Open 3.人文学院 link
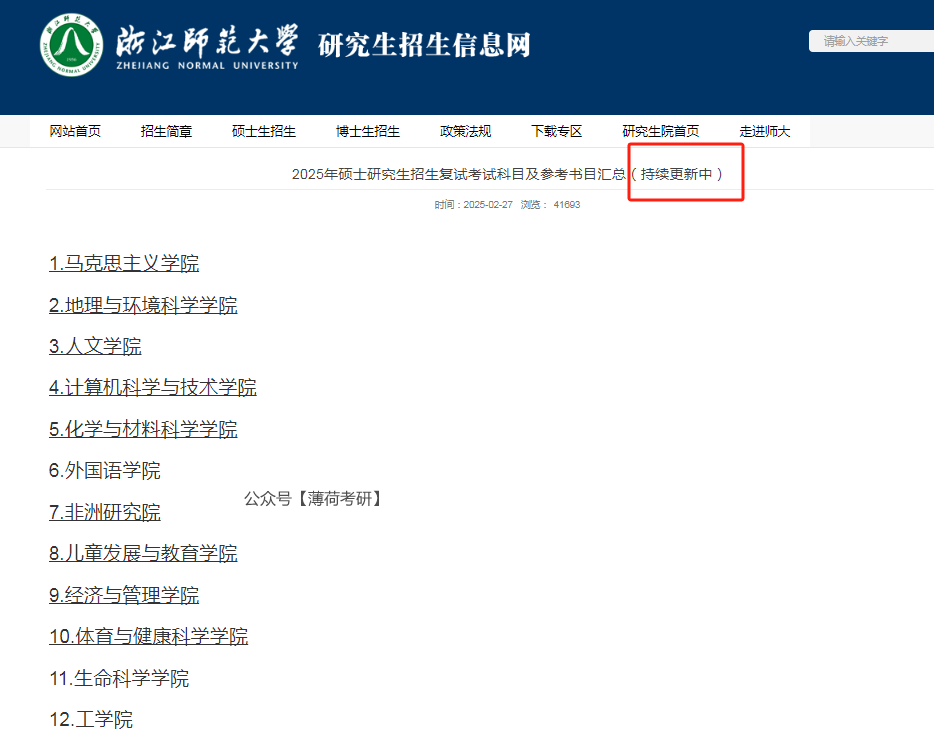The image size is (934, 737). point(96,346)
